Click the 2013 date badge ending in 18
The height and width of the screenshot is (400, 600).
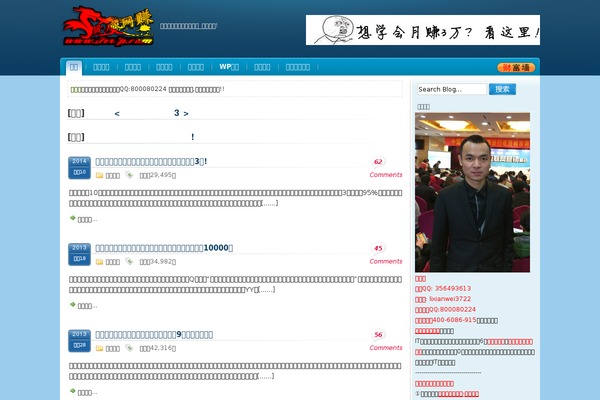coord(79,254)
